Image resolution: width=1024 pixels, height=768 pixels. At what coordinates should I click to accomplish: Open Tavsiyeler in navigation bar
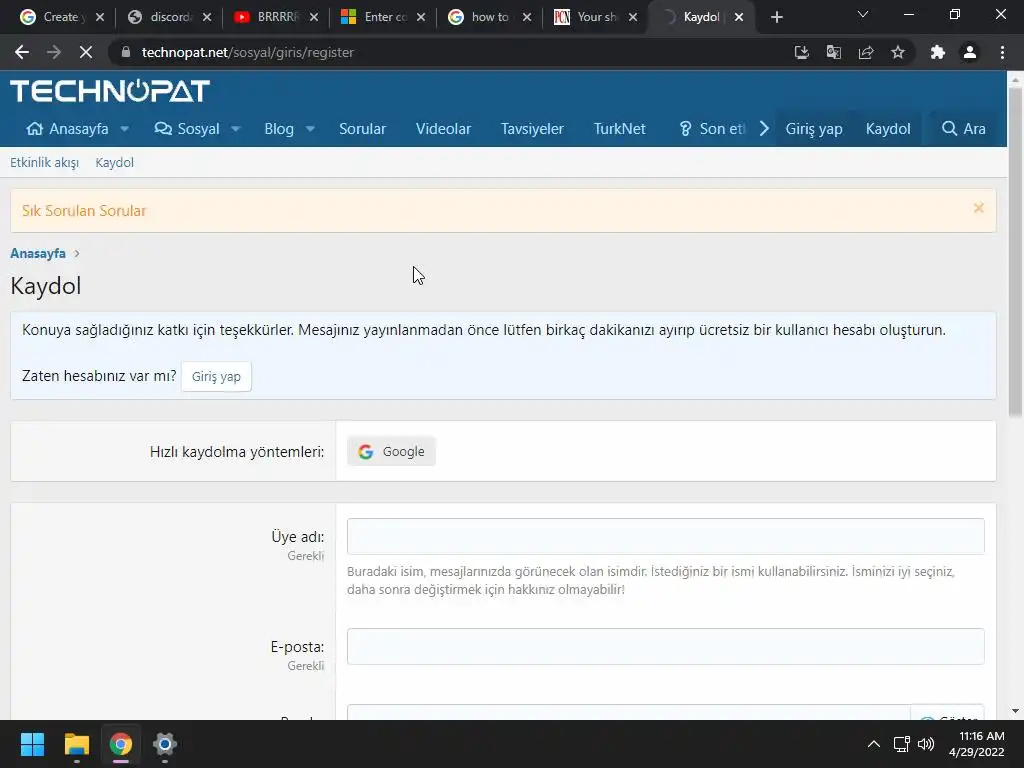(532, 129)
